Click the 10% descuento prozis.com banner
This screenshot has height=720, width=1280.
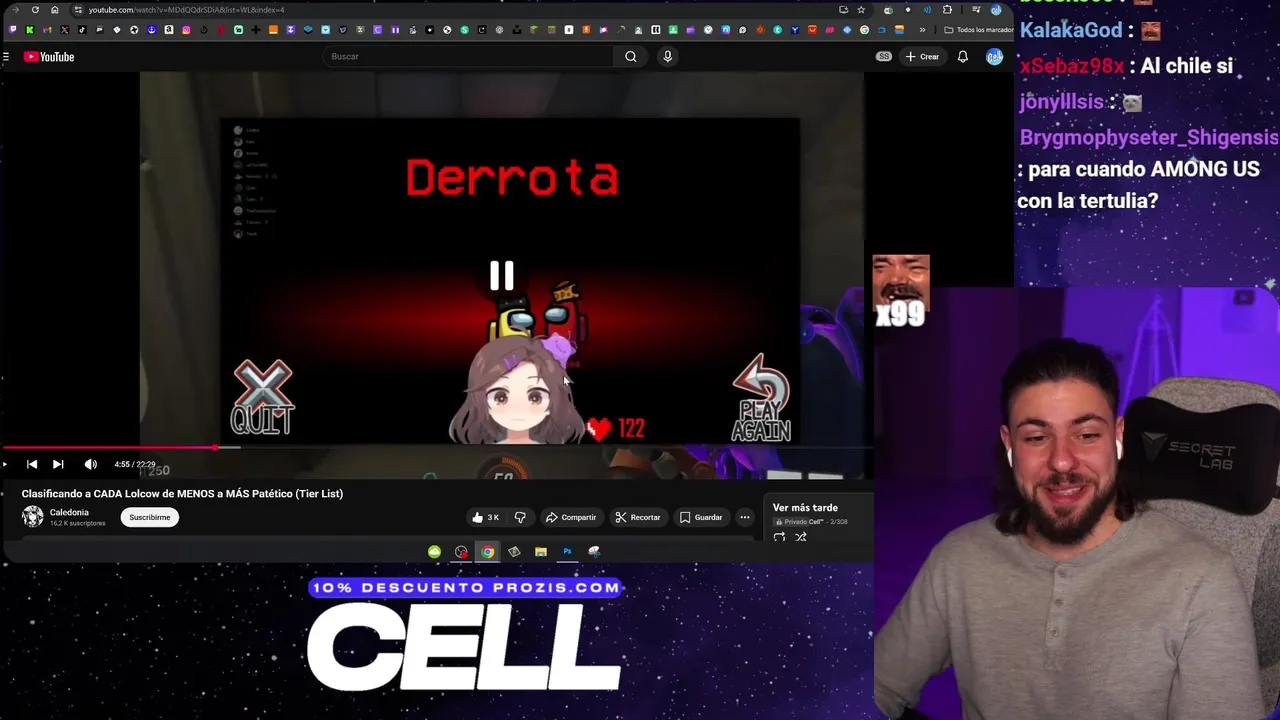click(466, 588)
